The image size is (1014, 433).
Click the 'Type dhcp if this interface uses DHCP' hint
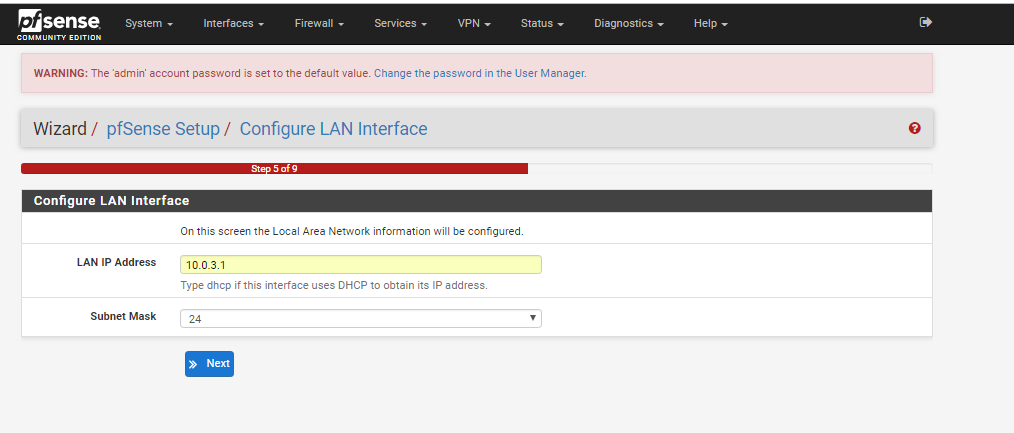pos(334,285)
